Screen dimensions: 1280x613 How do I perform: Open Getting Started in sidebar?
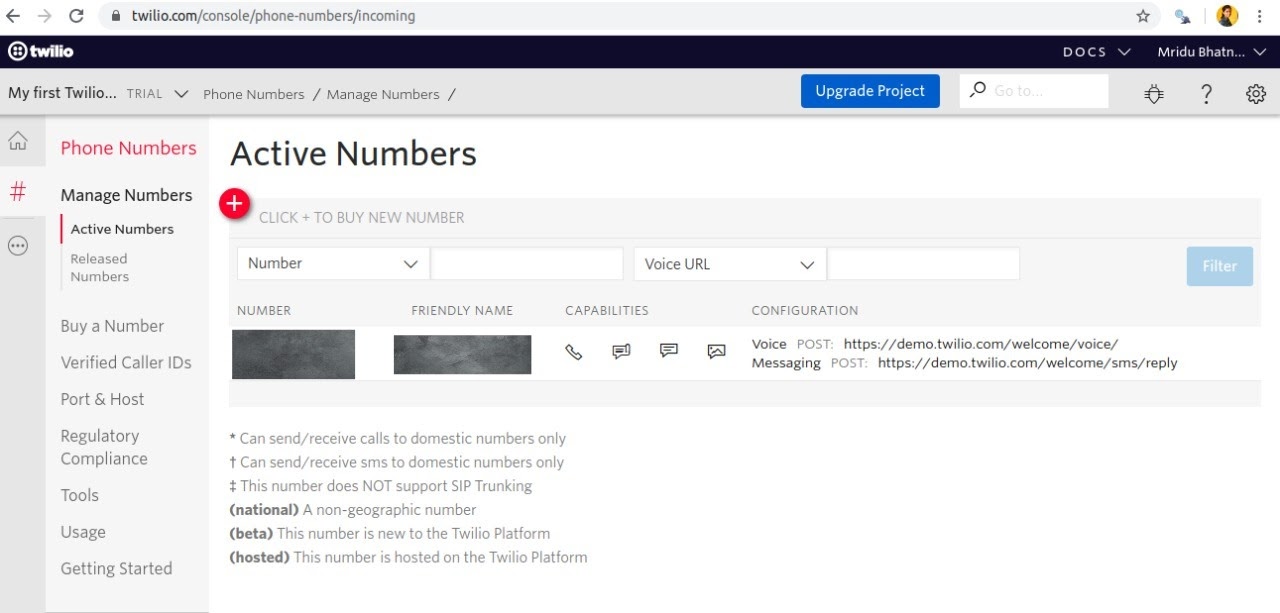coord(116,568)
